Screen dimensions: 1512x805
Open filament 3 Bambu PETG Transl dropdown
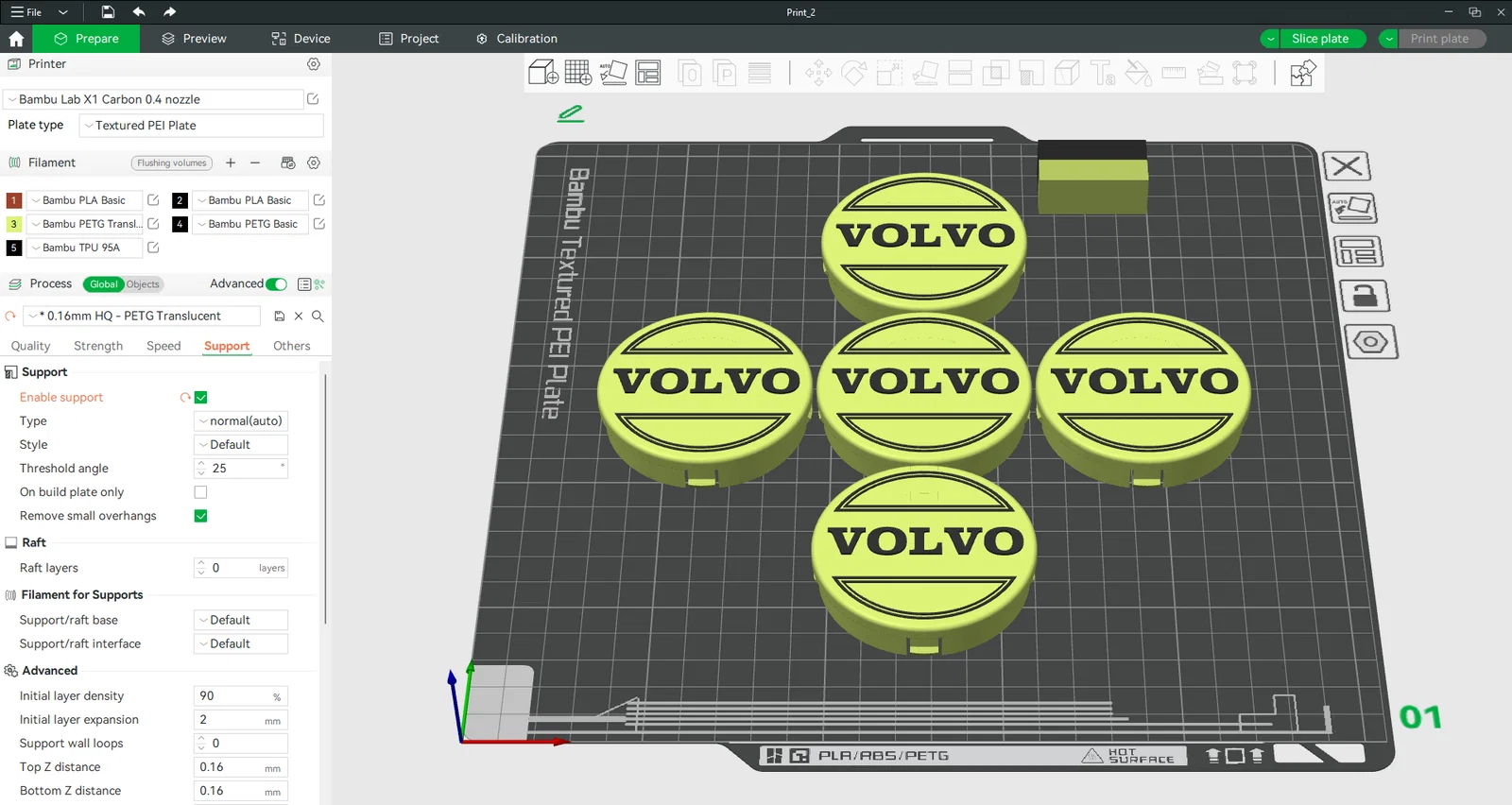(84, 224)
